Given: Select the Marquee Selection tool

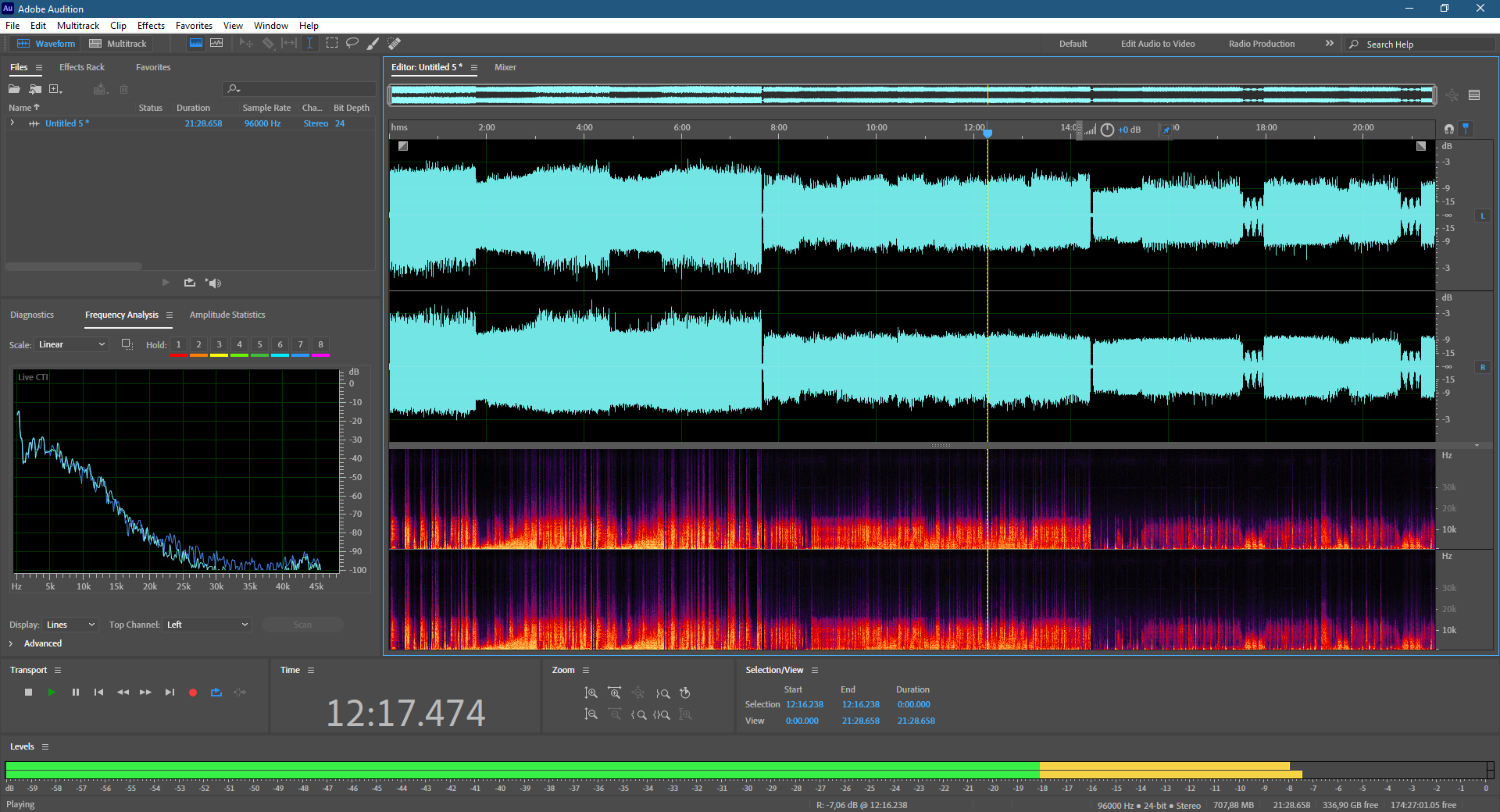Looking at the screenshot, I should click(x=332, y=43).
